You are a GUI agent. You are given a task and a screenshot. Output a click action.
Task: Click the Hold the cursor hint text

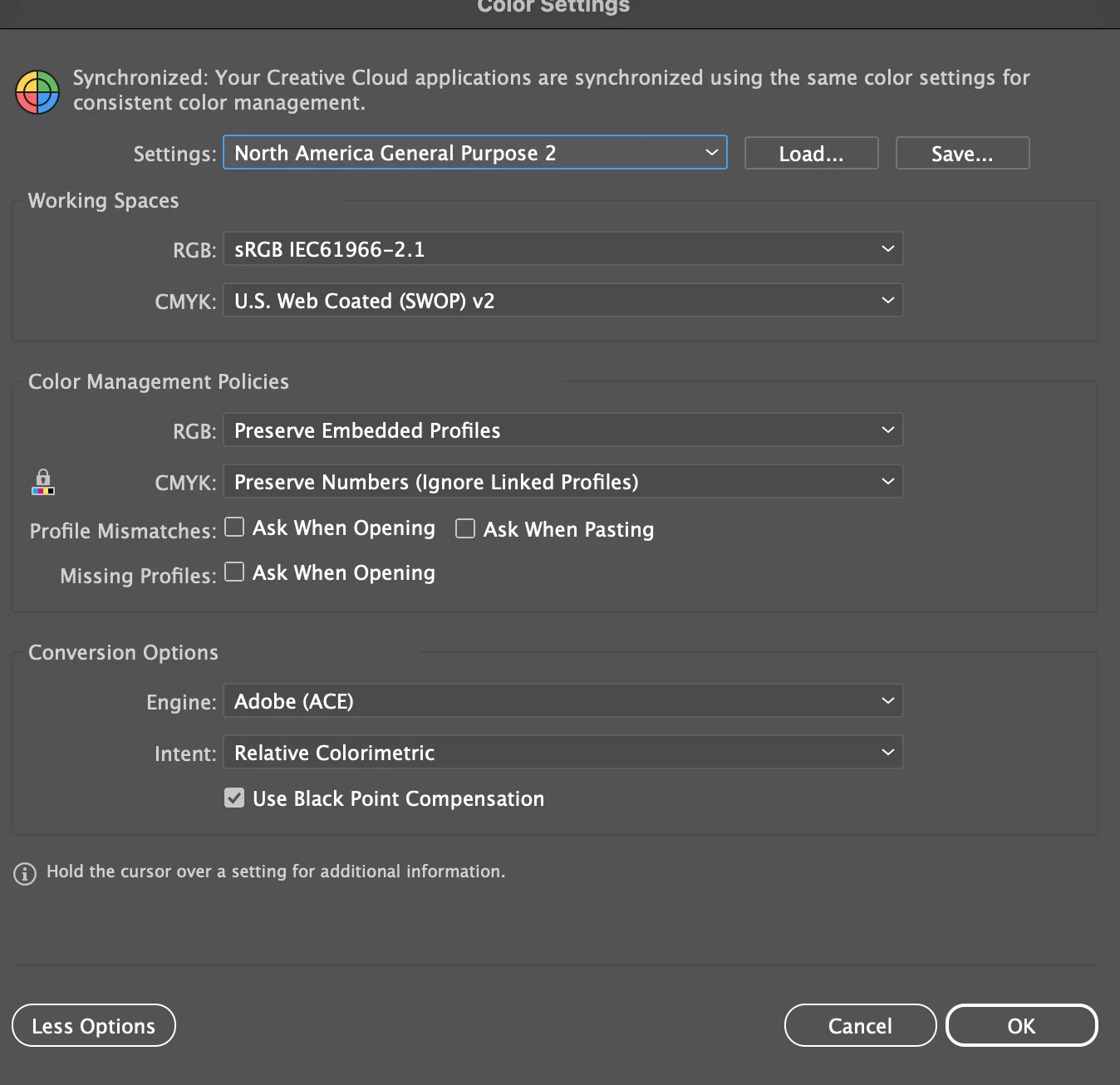[276, 871]
